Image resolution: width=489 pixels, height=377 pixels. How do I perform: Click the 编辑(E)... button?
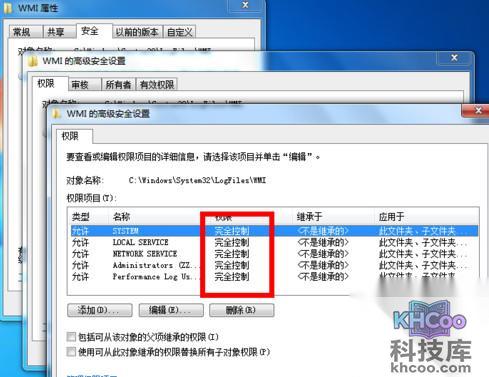pos(171,310)
